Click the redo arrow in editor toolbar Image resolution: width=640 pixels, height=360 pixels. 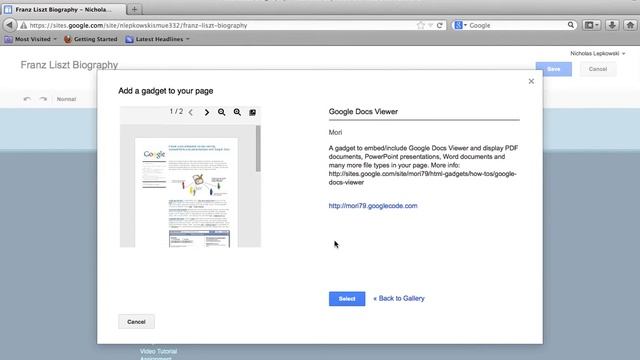(x=43, y=99)
